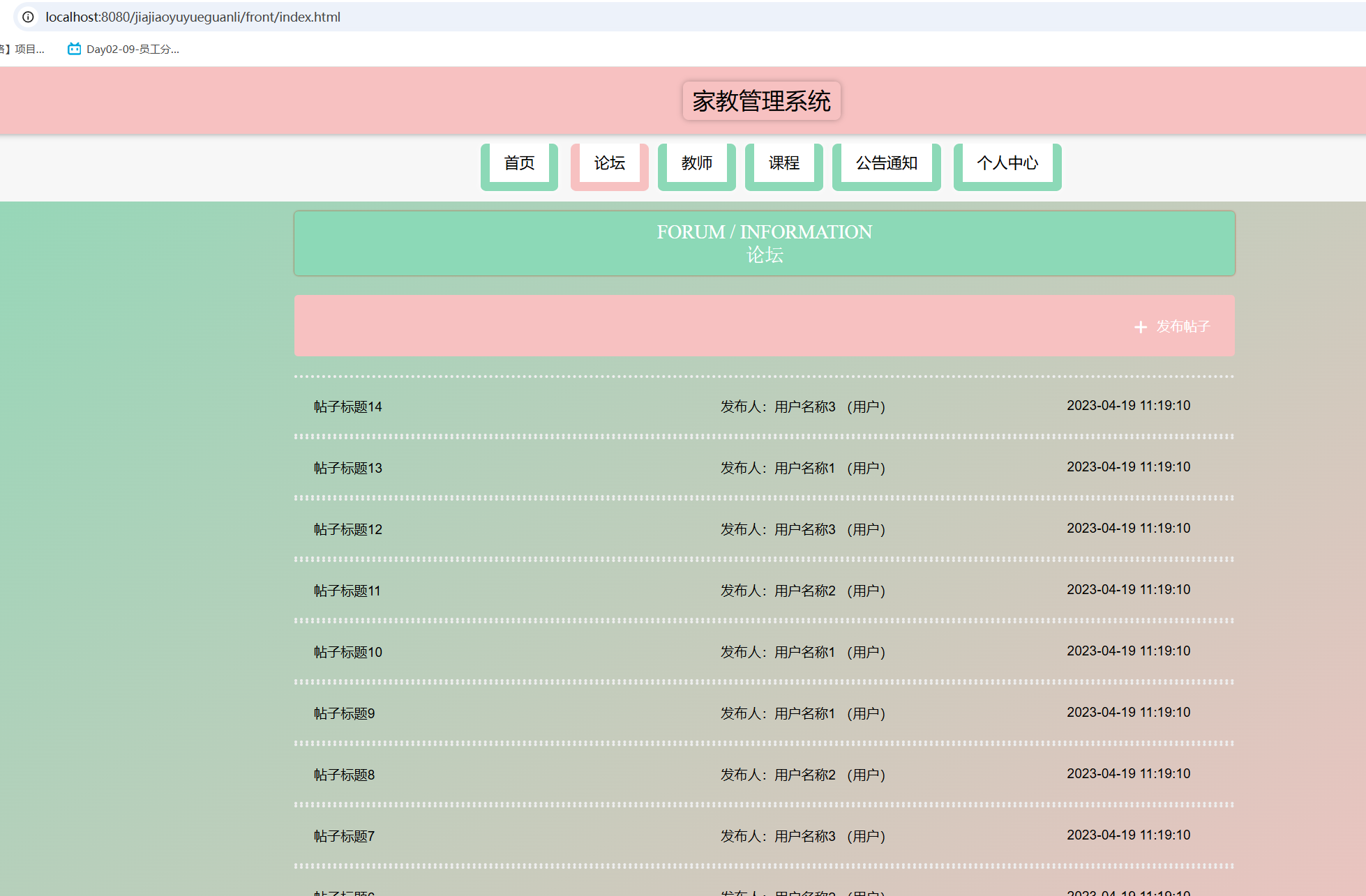Image resolution: width=1366 pixels, height=896 pixels.
Task: Click the timestamp in 帖子标题14 row
Action: [1129, 406]
